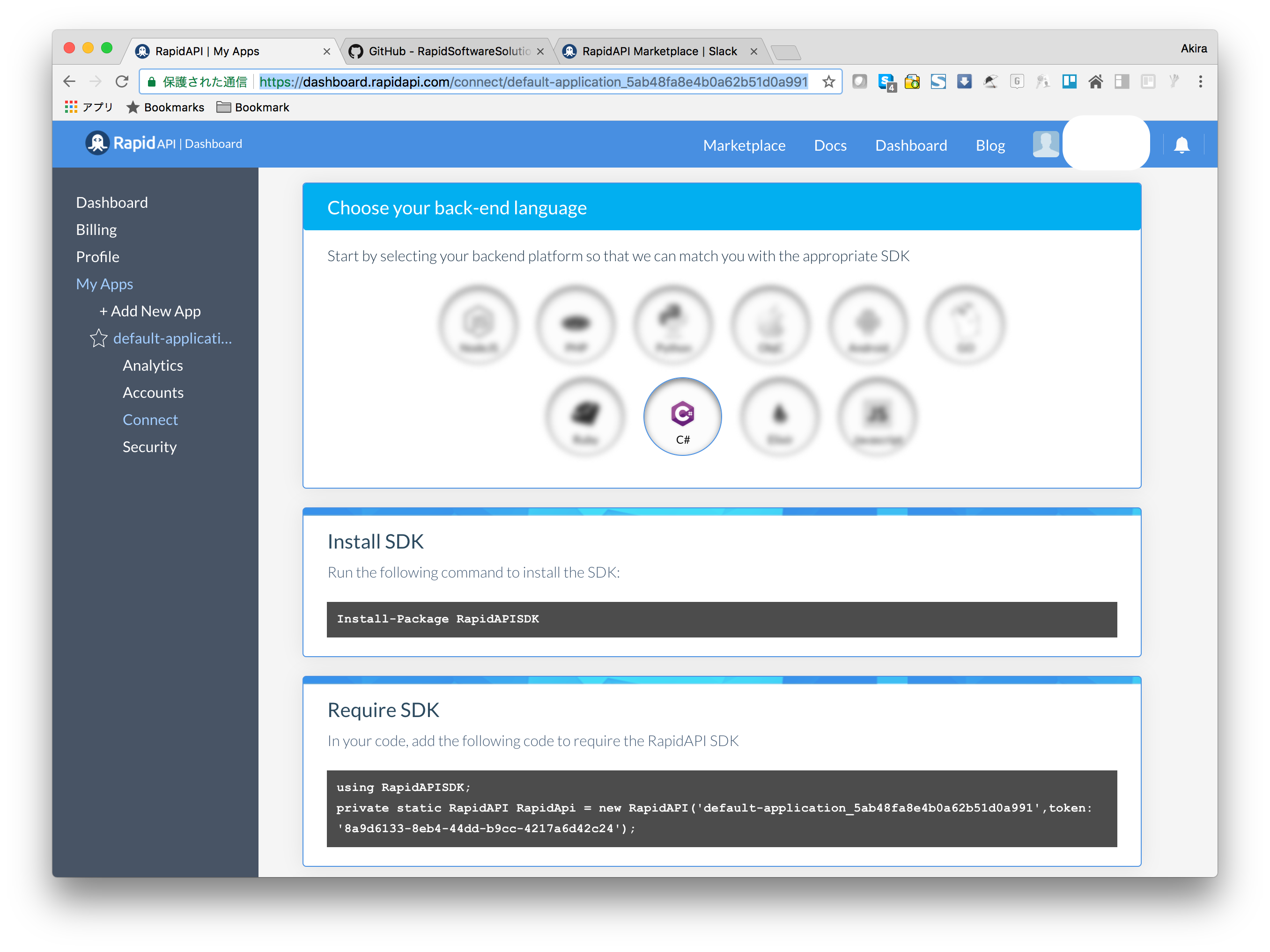Open Security under default-application
The width and height of the screenshot is (1270, 952).
pos(149,447)
